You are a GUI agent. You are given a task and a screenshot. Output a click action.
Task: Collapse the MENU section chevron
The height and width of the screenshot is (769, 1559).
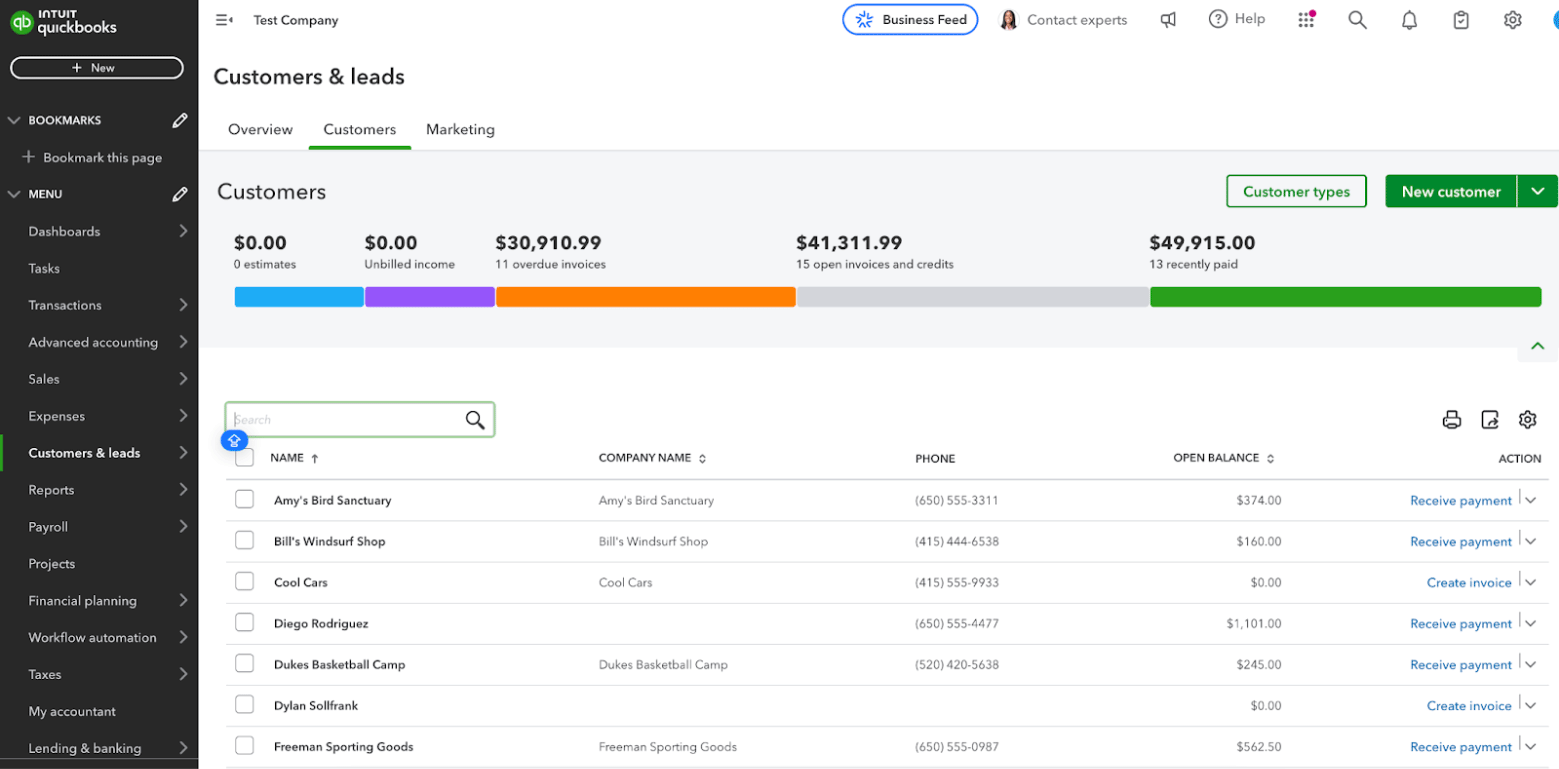(x=14, y=194)
